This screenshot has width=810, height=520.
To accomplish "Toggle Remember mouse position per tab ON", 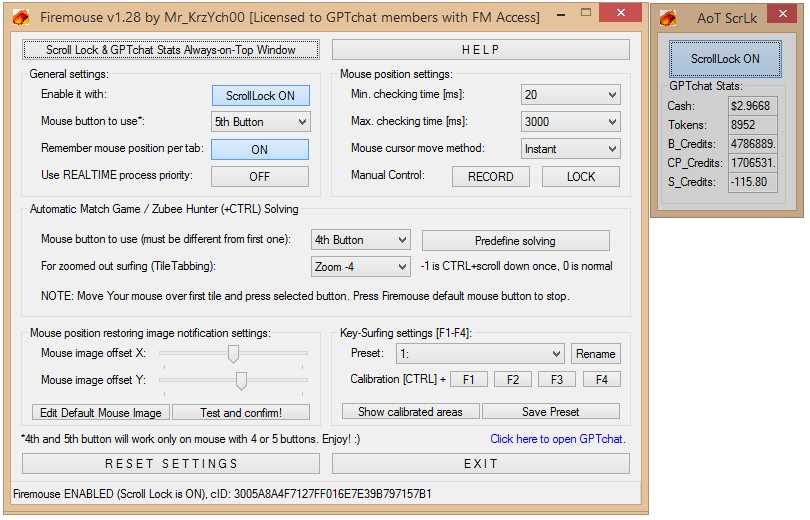I will (260, 150).
